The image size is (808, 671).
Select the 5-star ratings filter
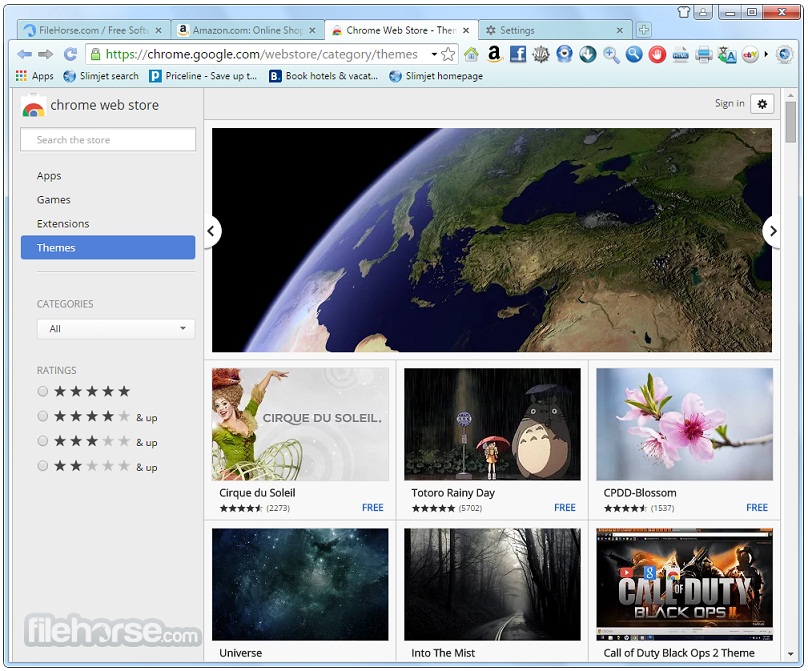pyautogui.click(x=42, y=391)
